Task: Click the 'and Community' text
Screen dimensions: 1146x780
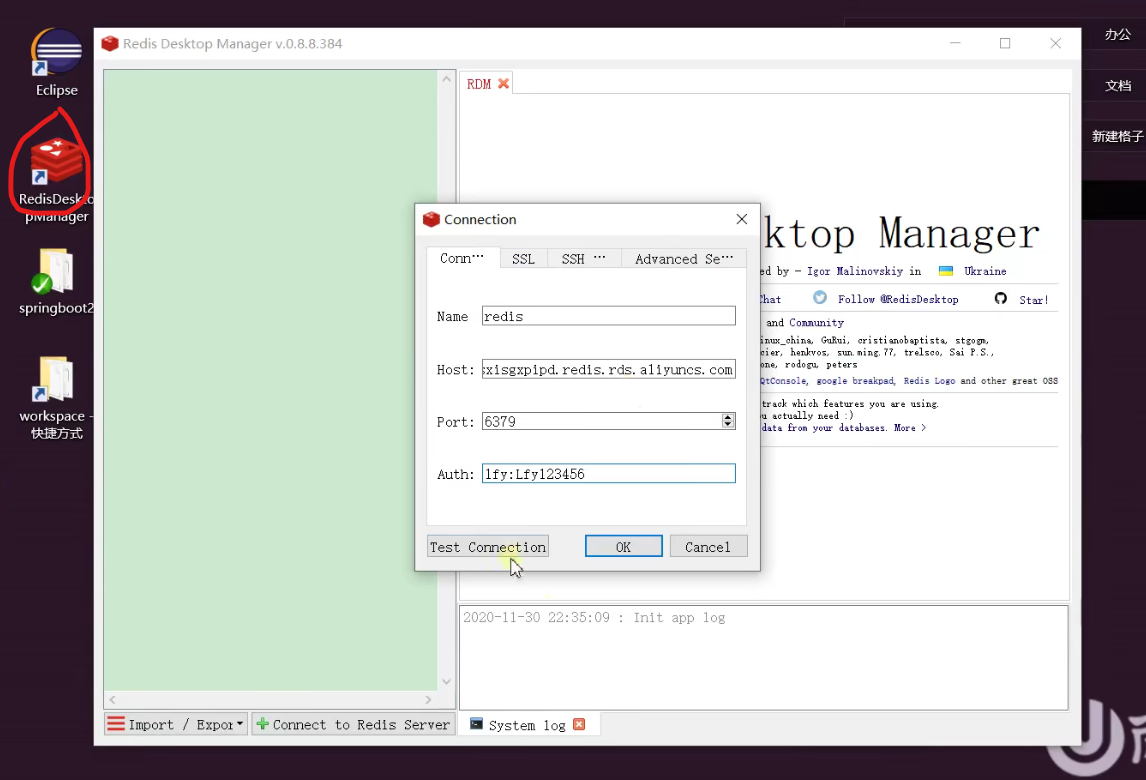Action: pos(805,322)
